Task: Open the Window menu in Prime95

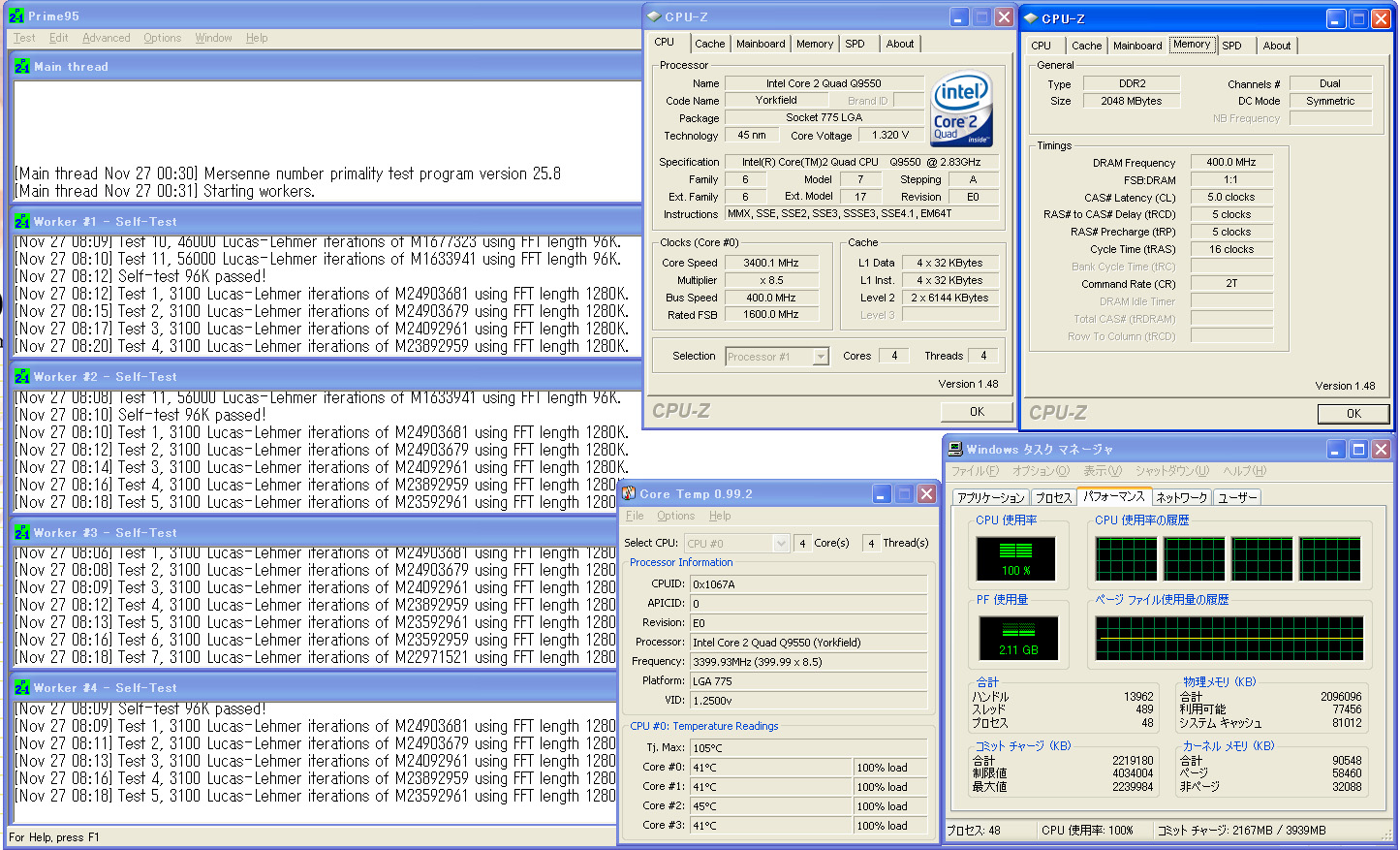Action: 214,38
